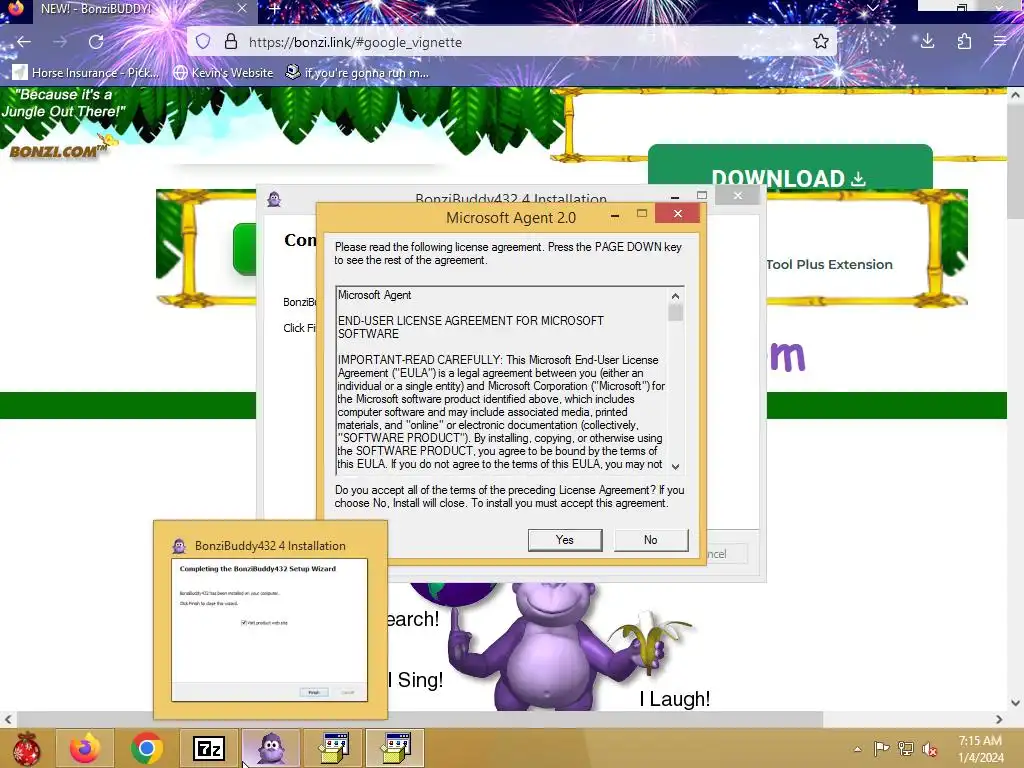Close the BonziBuddy432 4 Installation window
Image resolution: width=1024 pixels, height=768 pixels.
pos(737,195)
